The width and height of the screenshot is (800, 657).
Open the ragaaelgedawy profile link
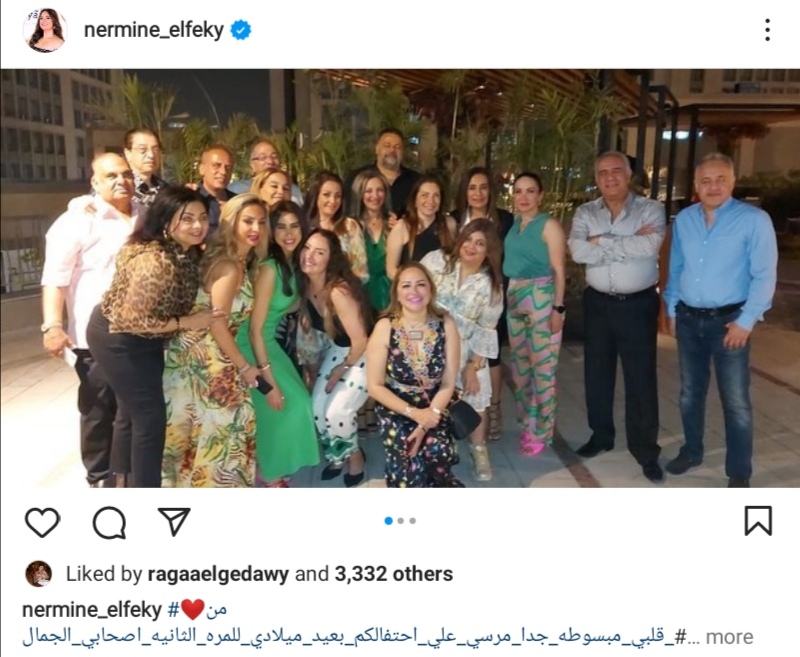(x=218, y=574)
